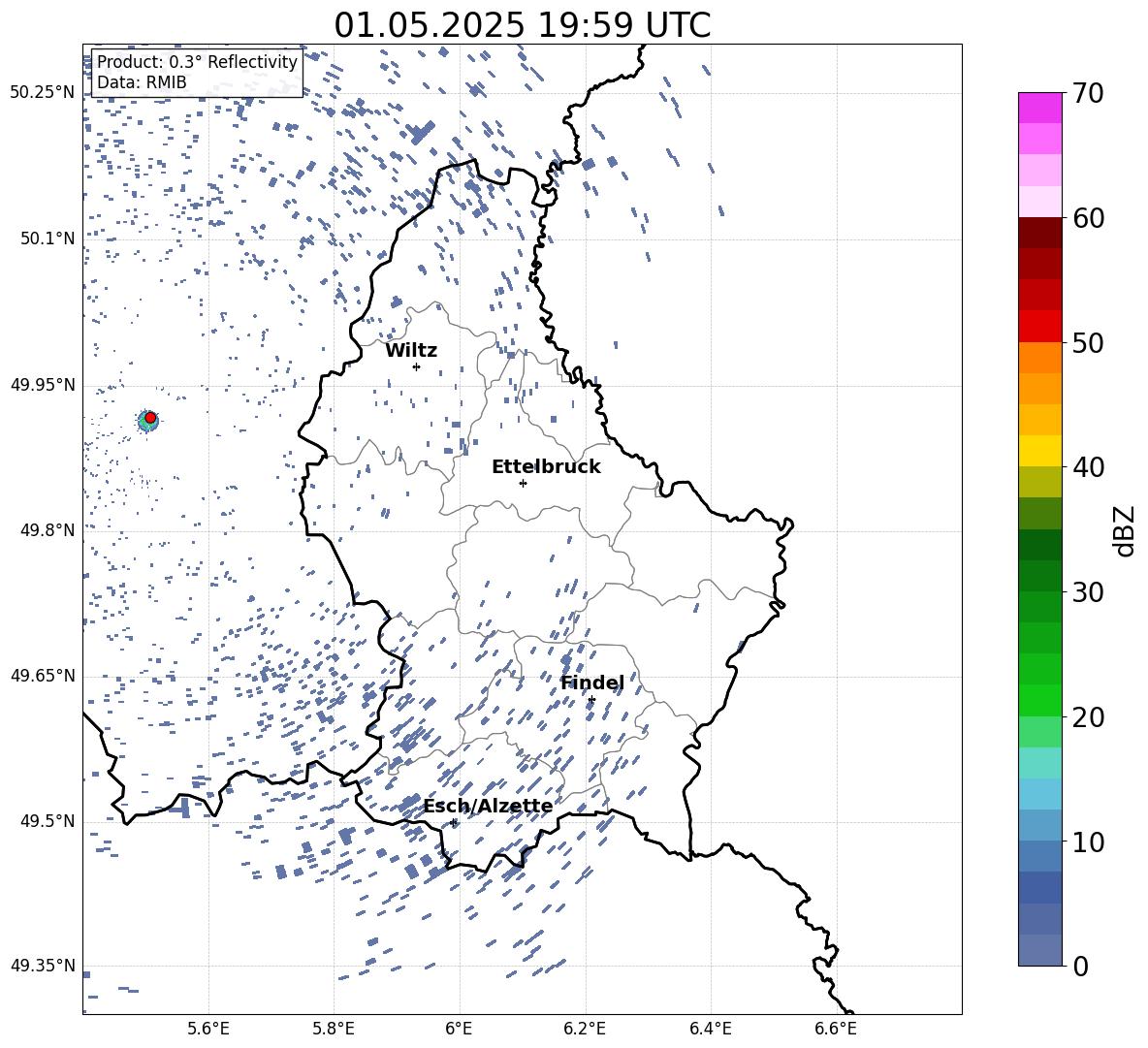This screenshot has width=1148, height=1048.
Task: Click the 60 colorbar tick label
Action: [x=1088, y=218]
